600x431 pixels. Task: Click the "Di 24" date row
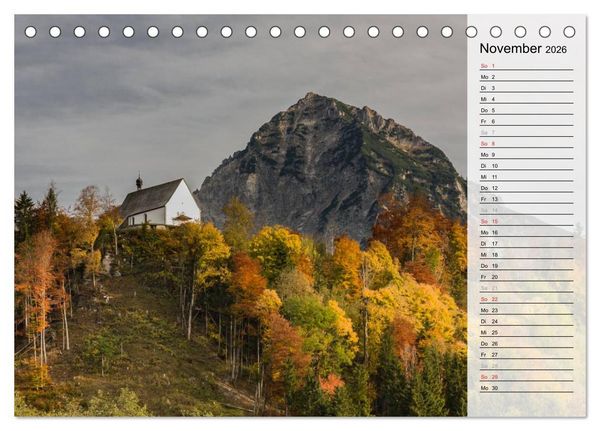pos(527,321)
